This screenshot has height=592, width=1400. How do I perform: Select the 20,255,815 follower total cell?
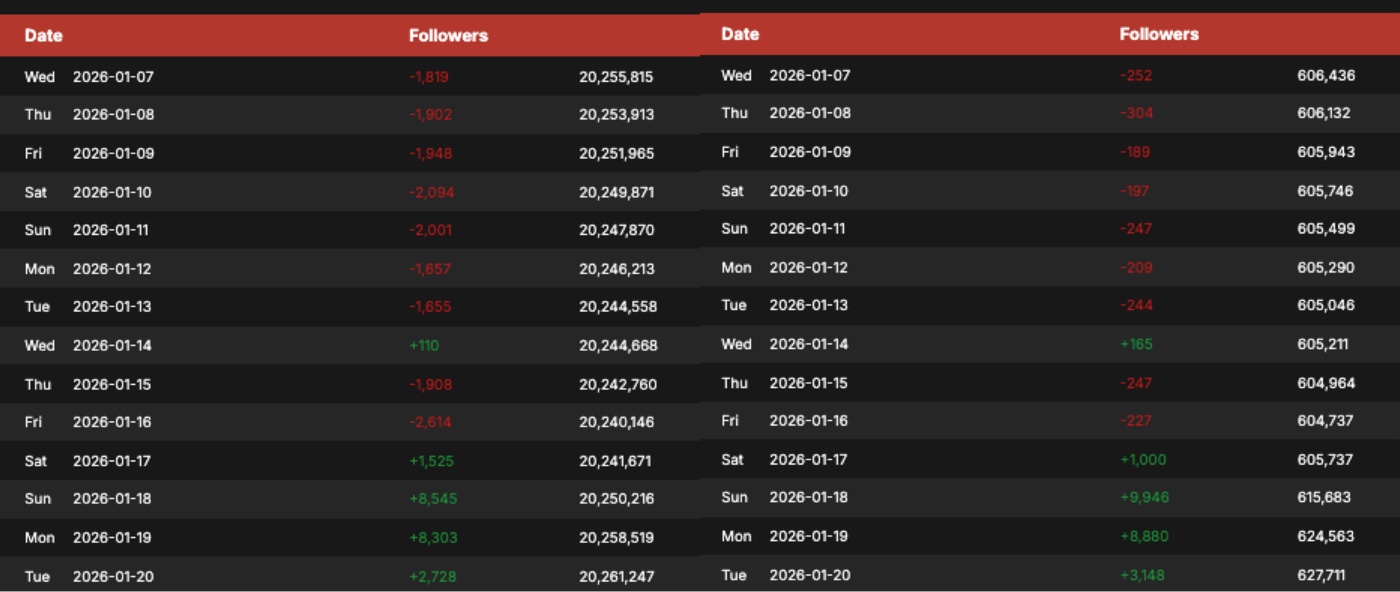click(615, 77)
